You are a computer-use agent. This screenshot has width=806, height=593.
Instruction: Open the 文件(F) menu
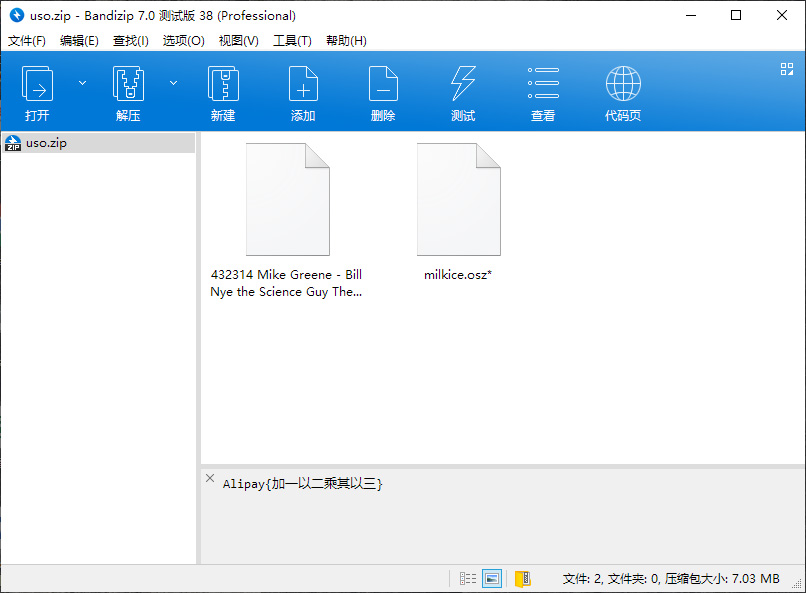tap(26, 41)
